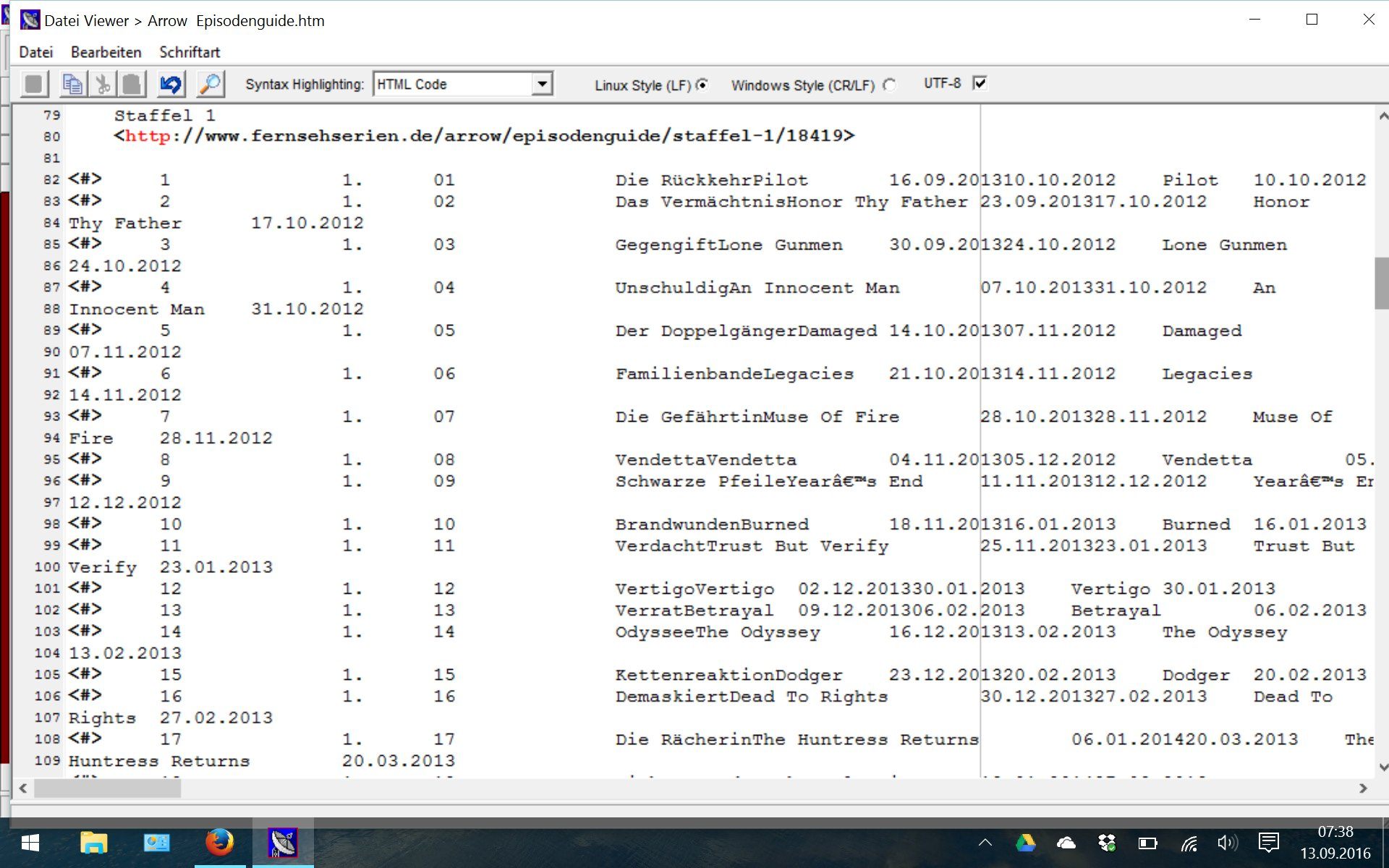Click the stop square toolbar icon
This screenshot has height=868, width=1389.
coord(34,85)
